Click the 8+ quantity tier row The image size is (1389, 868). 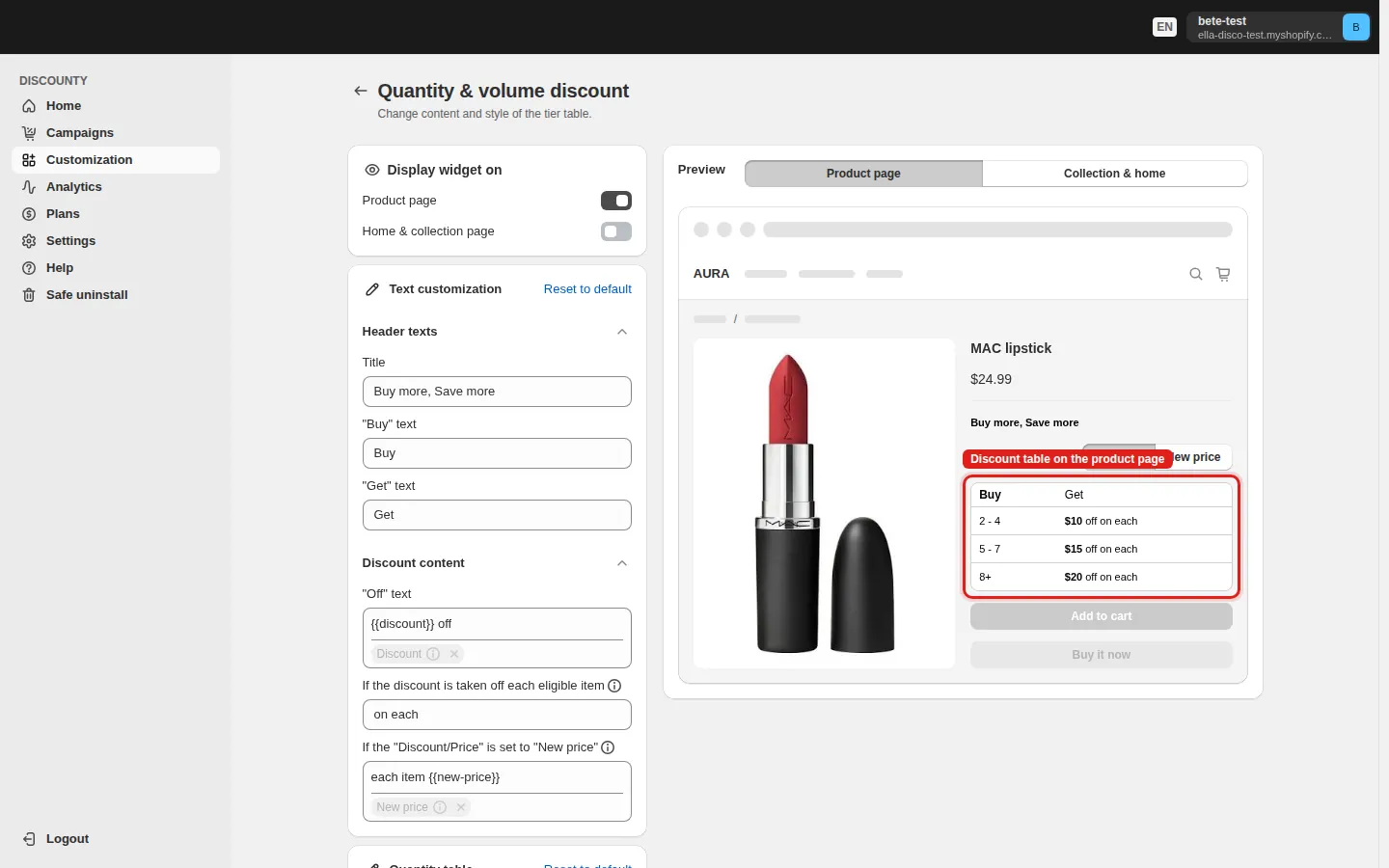click(x=1102, y=577)
